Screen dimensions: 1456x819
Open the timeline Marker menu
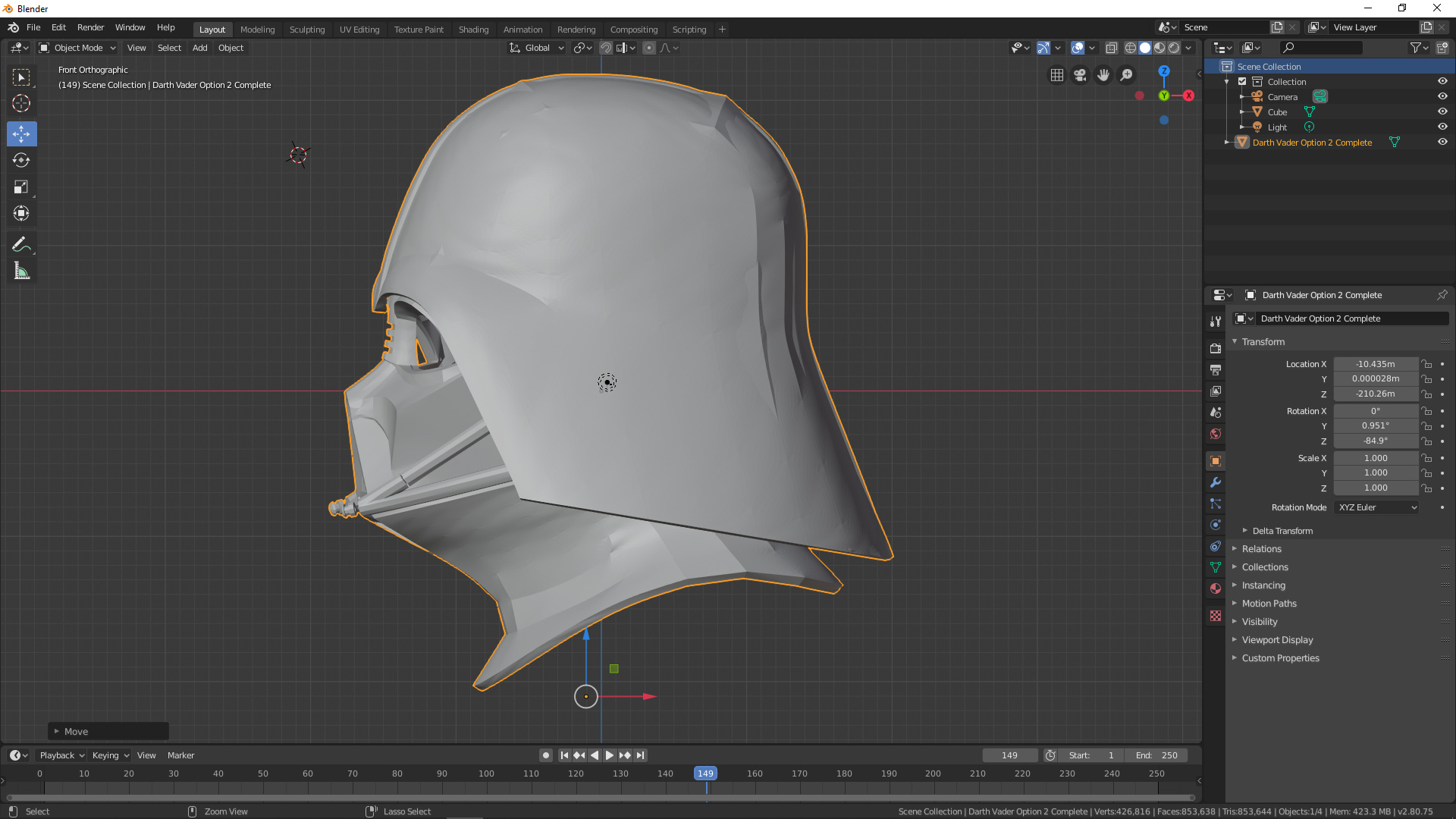click(180, 755)
